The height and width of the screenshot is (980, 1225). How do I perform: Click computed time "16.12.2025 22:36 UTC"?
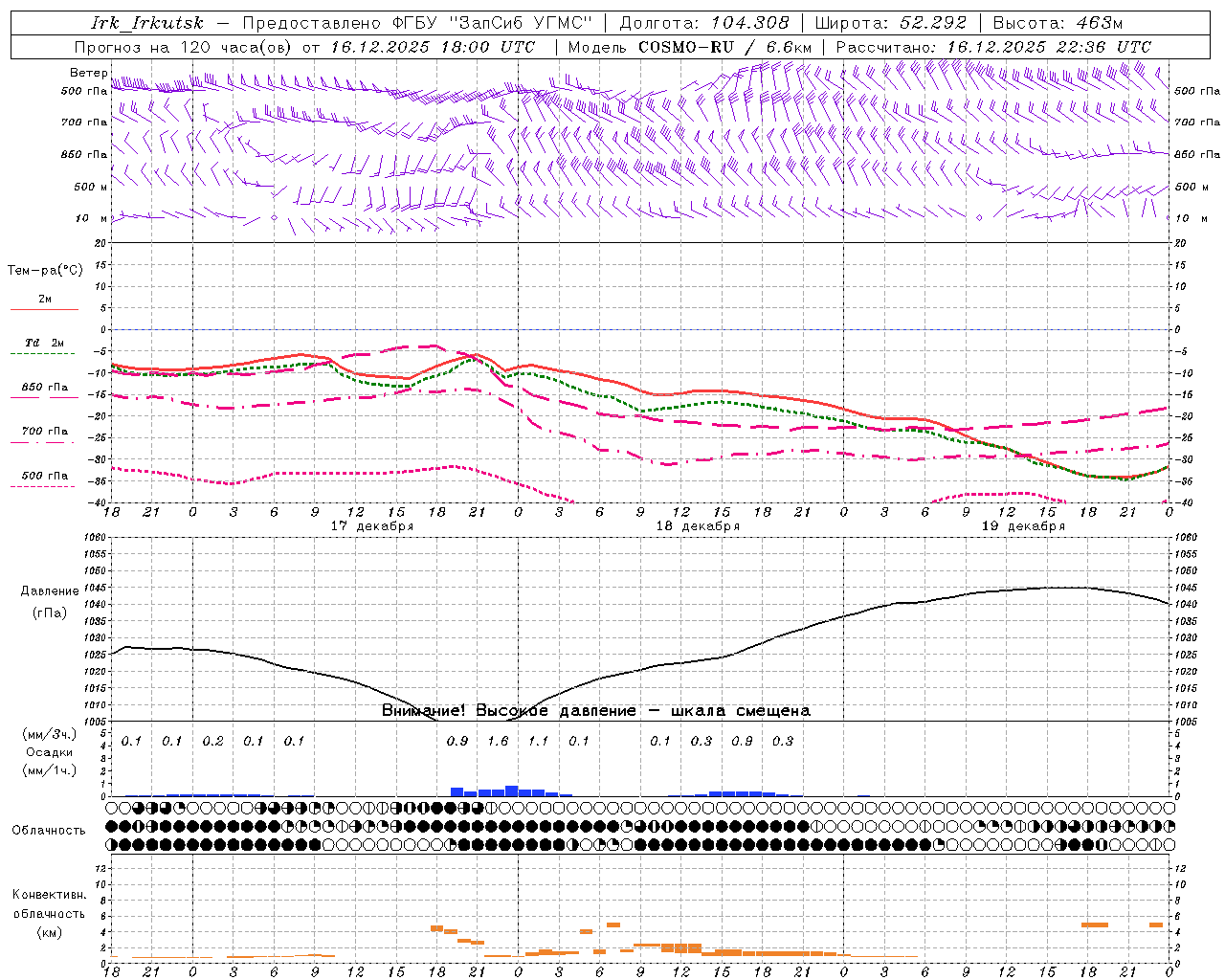tap(1049, 47)
